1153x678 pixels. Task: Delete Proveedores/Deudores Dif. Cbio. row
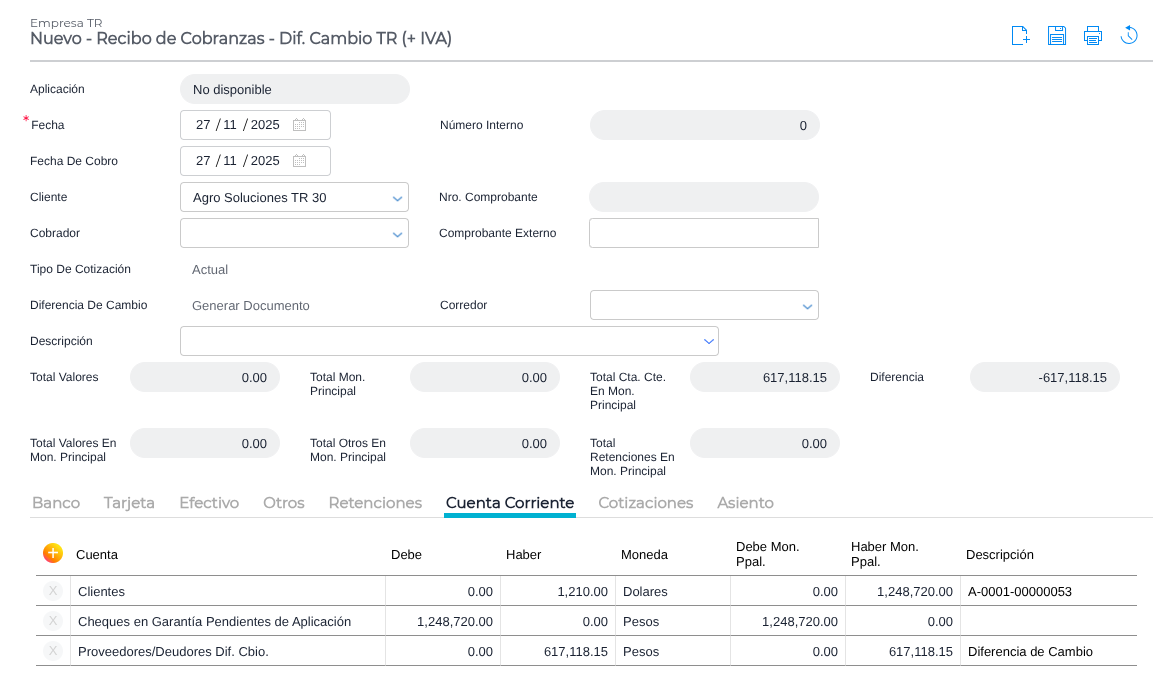[53, 651]
